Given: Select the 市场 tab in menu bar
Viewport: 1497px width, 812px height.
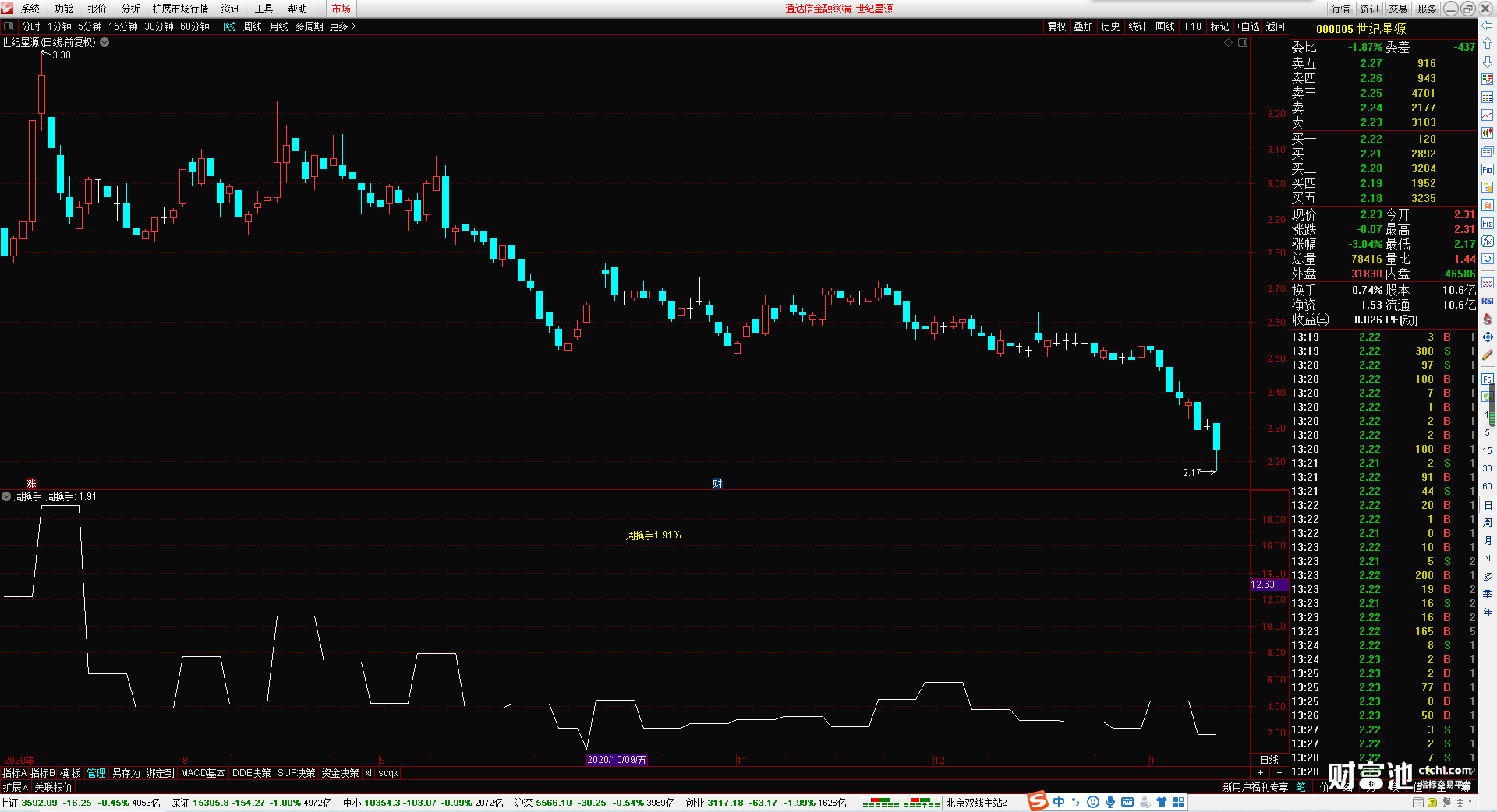Looking at the screenshot, I should coord(342,9).
